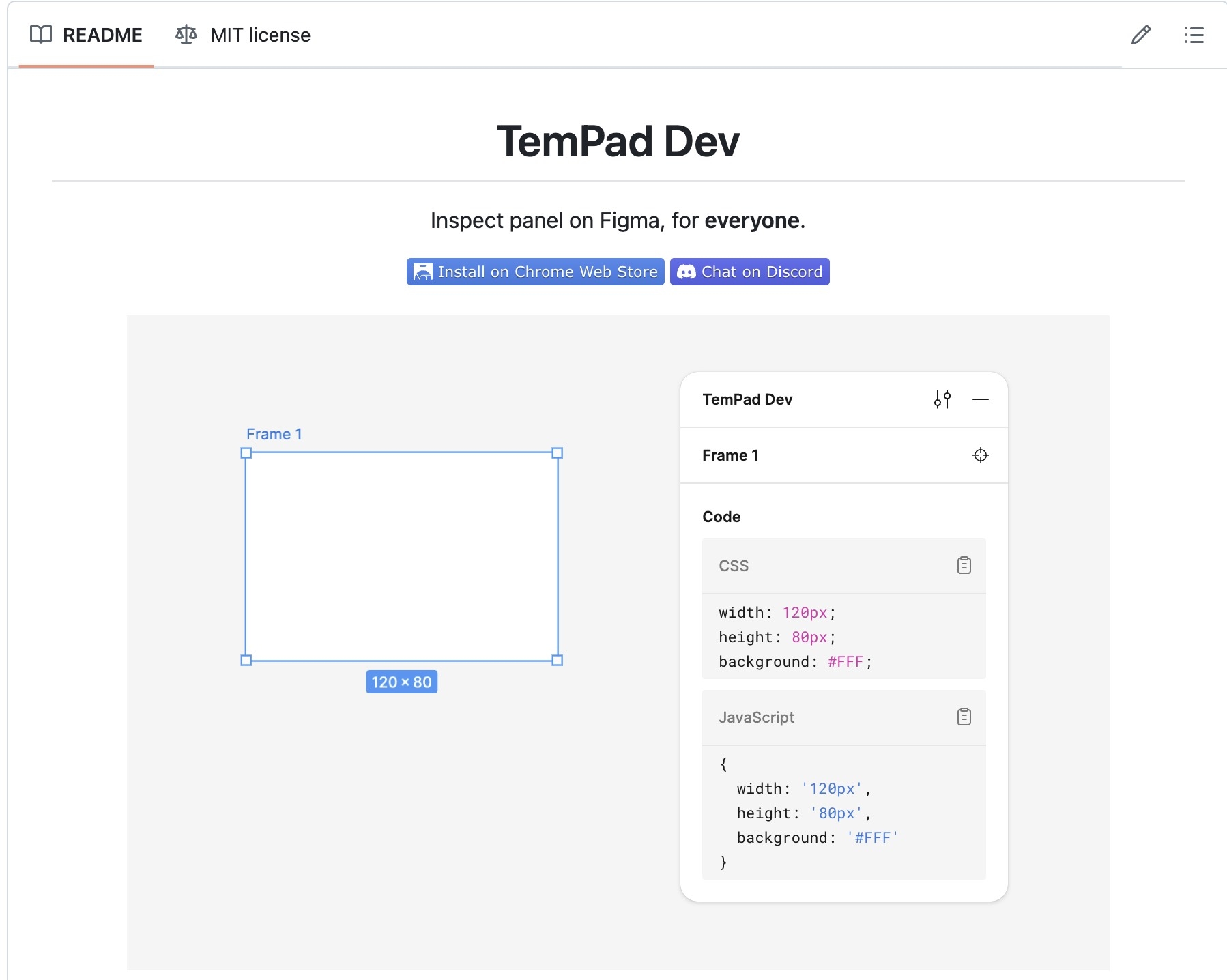
Task: Click the Code section heading
Action: coord(721,517)
